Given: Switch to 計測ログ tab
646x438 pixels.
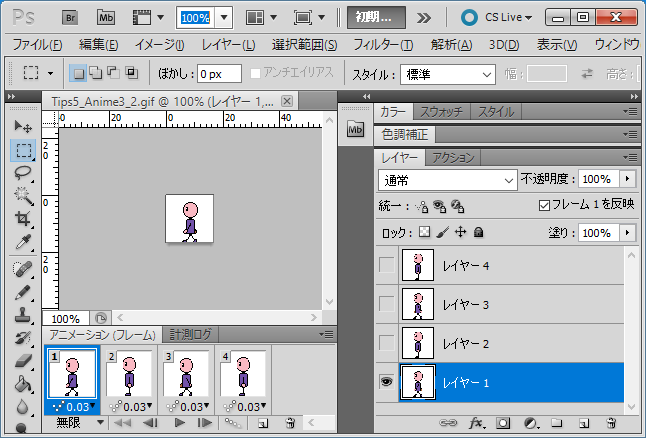Looking at the screenshot, I should tap(190, 335).
